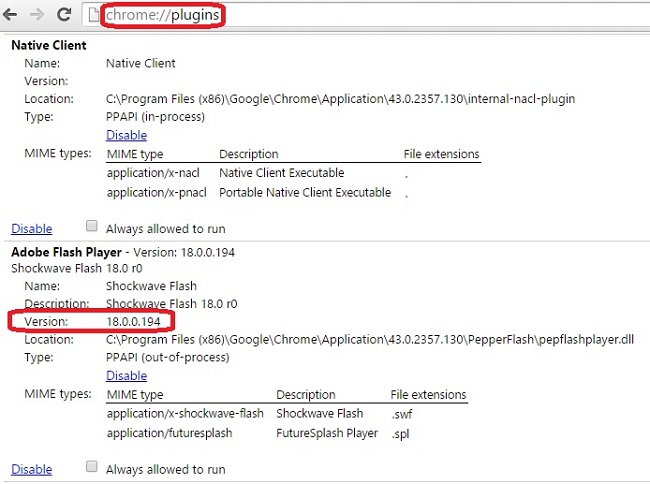Click the browser forward arrow
The width and height of the screenshot is (650, 484).
[37, 15]
